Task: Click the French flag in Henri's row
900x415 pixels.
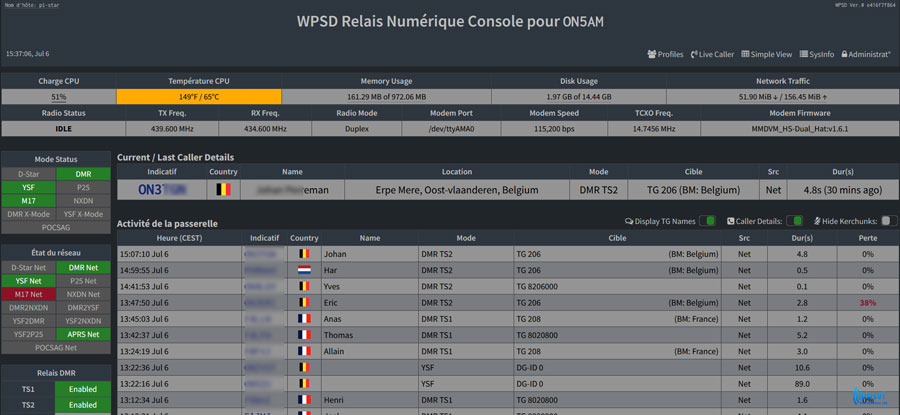Action: [304, 400]
